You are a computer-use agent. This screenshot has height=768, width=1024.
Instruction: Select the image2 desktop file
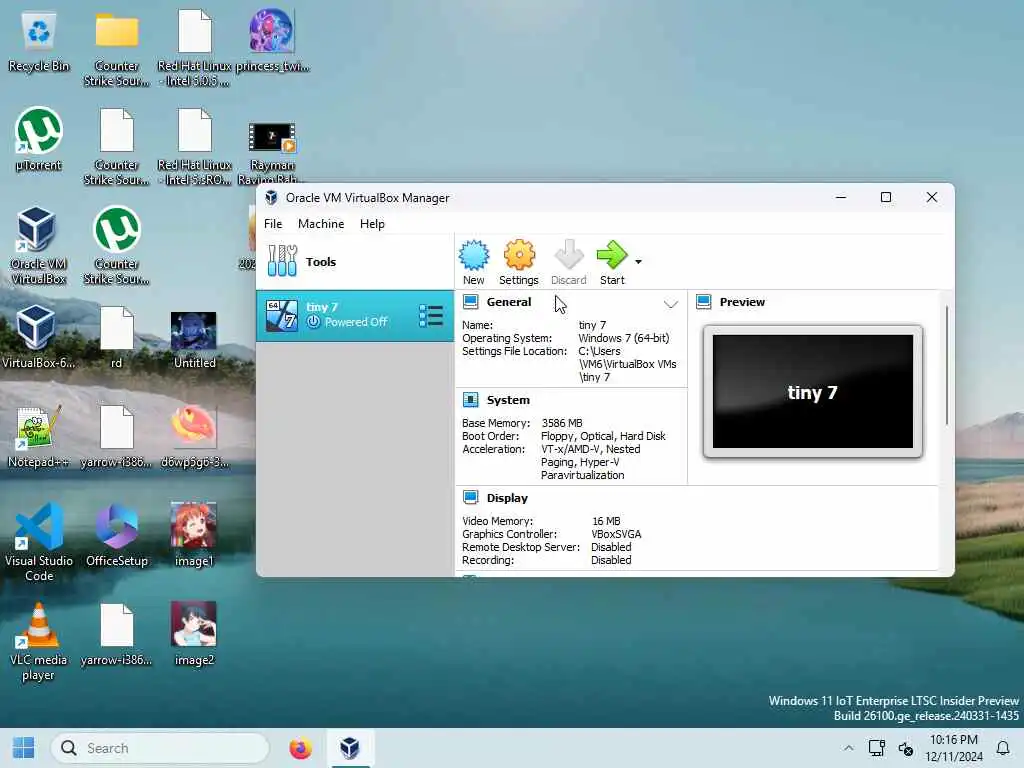[194, 635]
